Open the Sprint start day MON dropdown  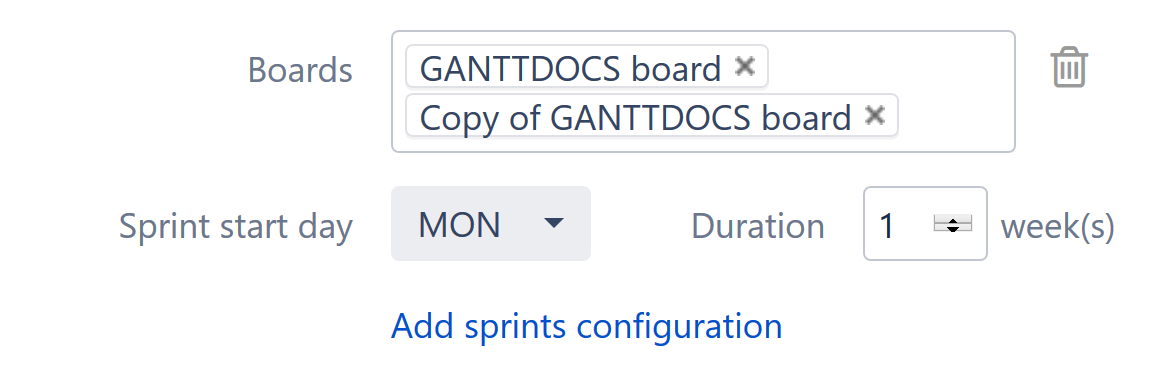[490, 223]
